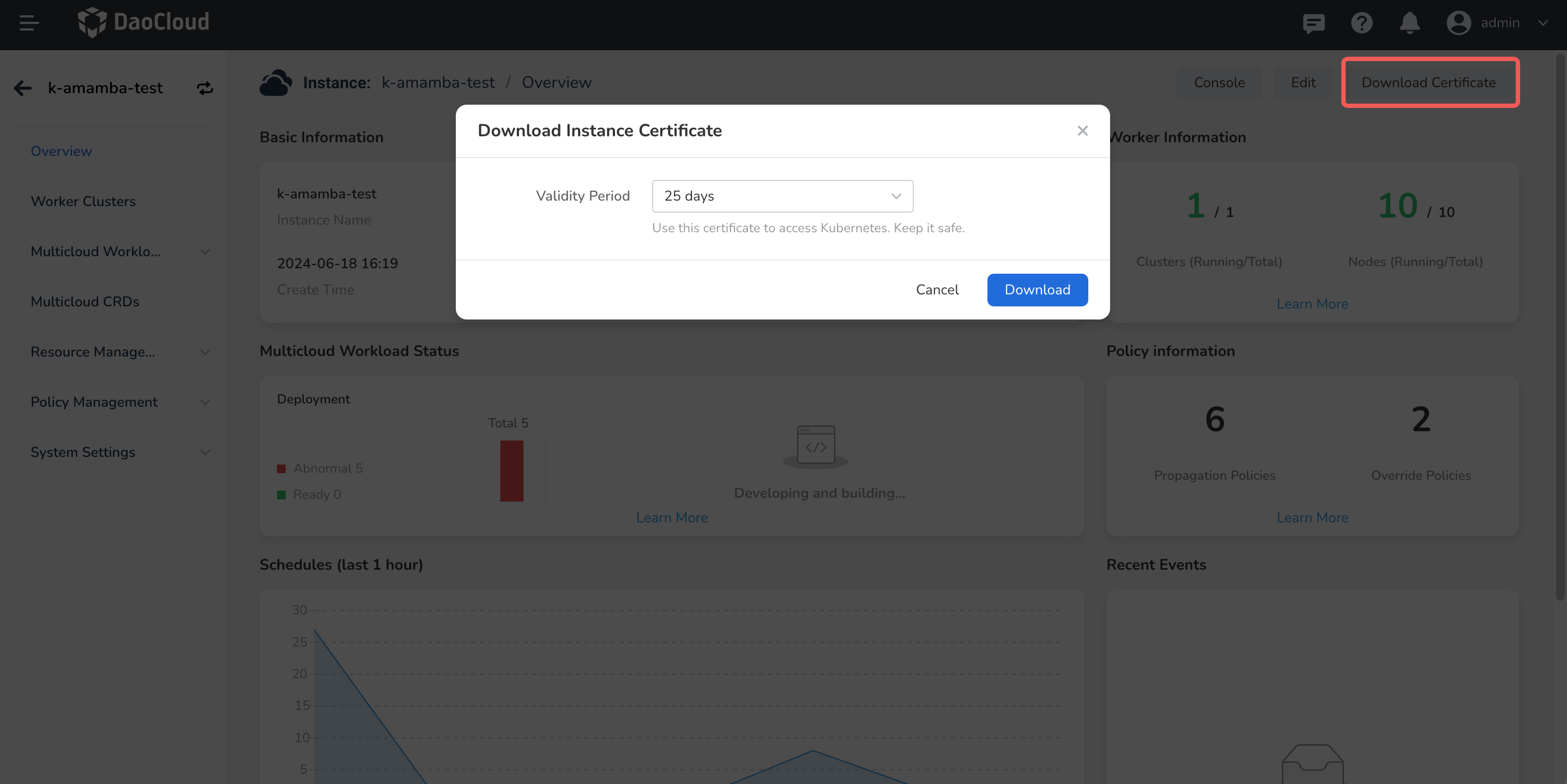1567x784 pixels.
Task: Click the green Ready legend swatch
Action: pyautogui.click(x=281, y=494)
